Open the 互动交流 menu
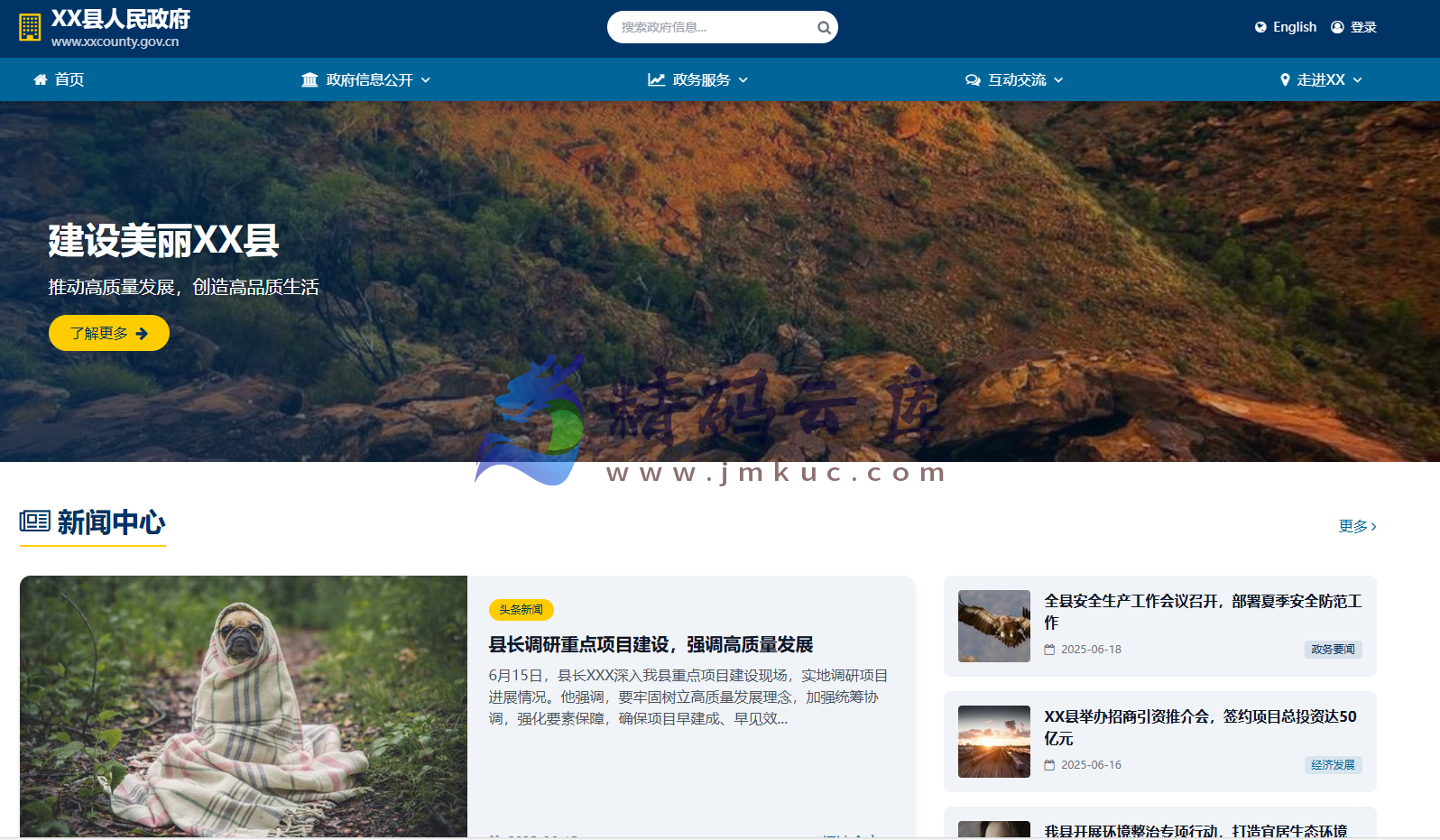The image size is (1440, 840). [1014, 79]
